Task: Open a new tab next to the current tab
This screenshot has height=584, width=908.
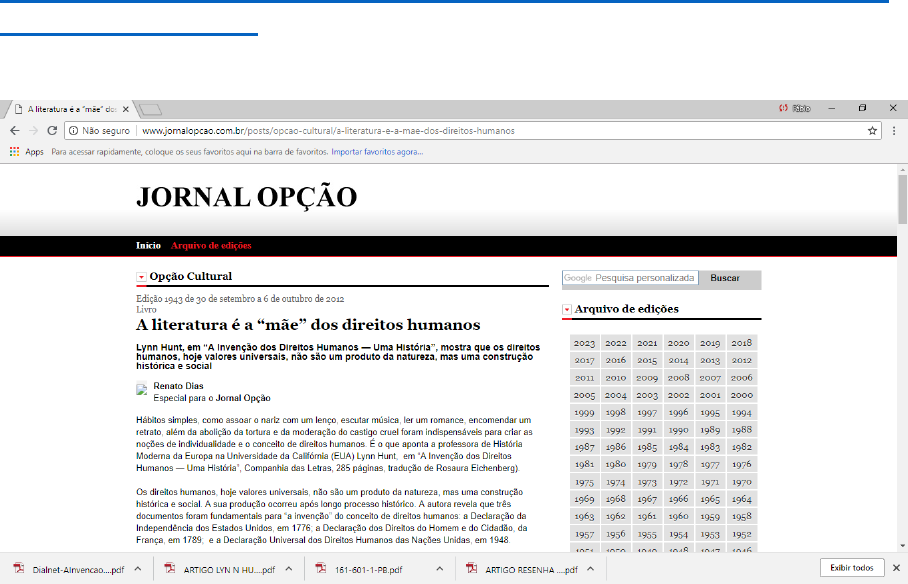Action: click(151, 108)
